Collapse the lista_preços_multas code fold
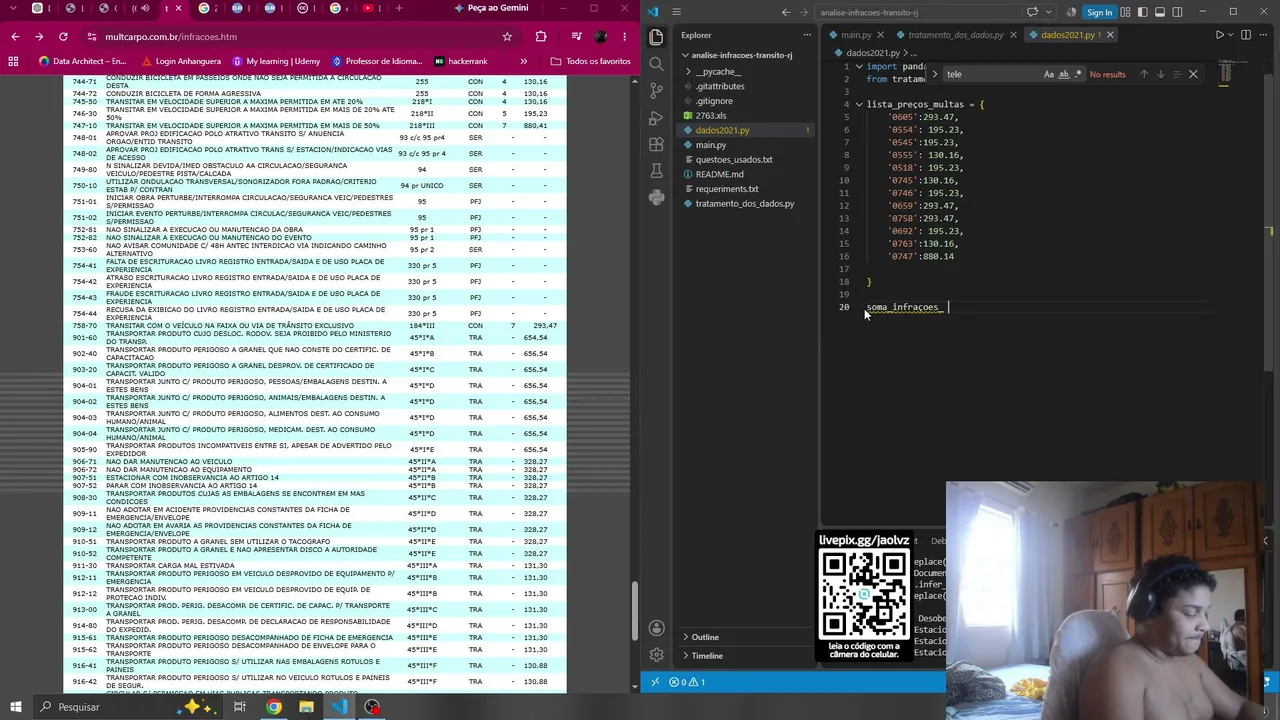The height and width of the screenshot is (720, 1280). pos(858,104)
